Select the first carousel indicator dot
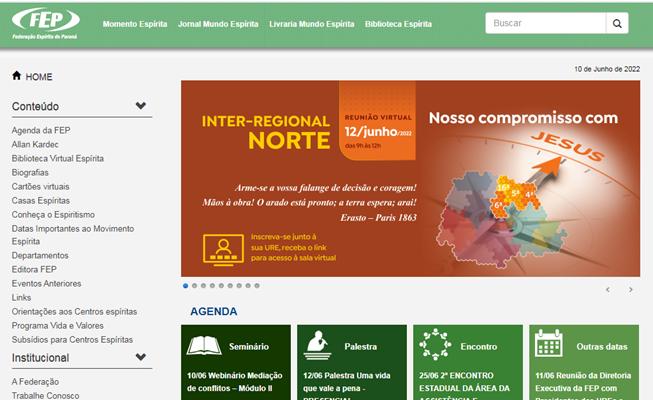Viewport: 653px width, 400px height. pos(185,286)
